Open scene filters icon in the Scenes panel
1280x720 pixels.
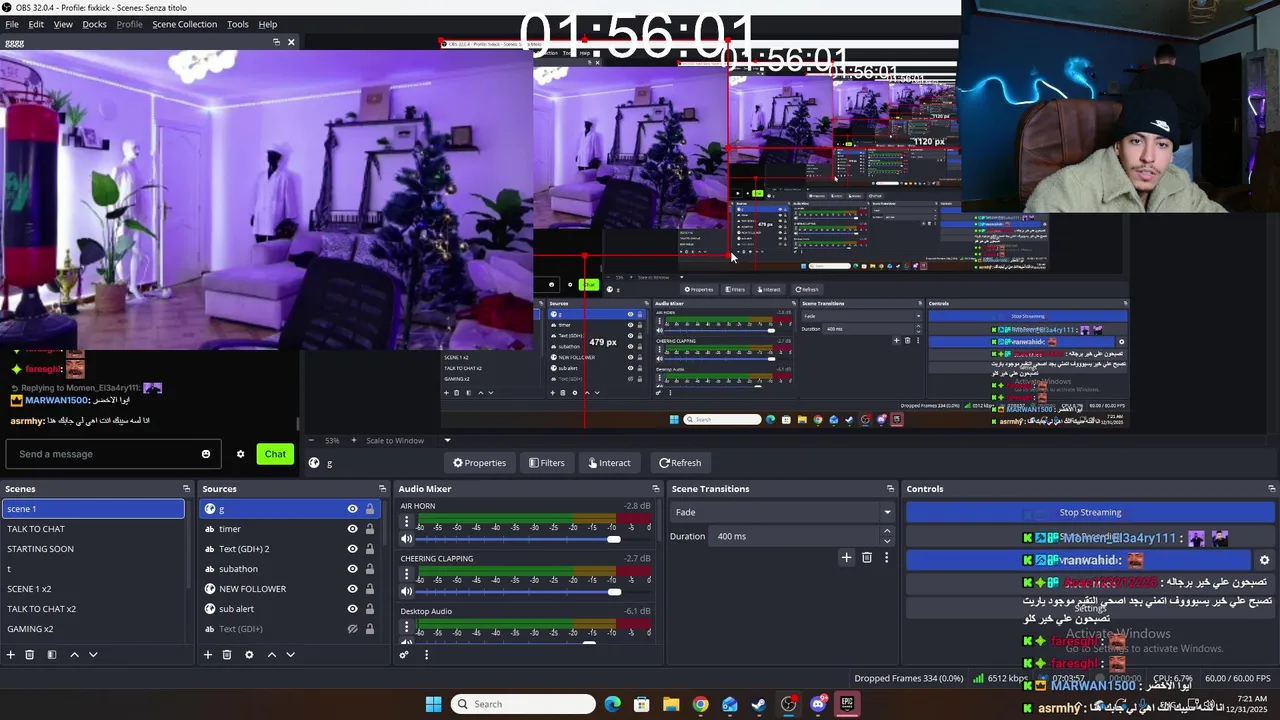(x=52, y=655)
